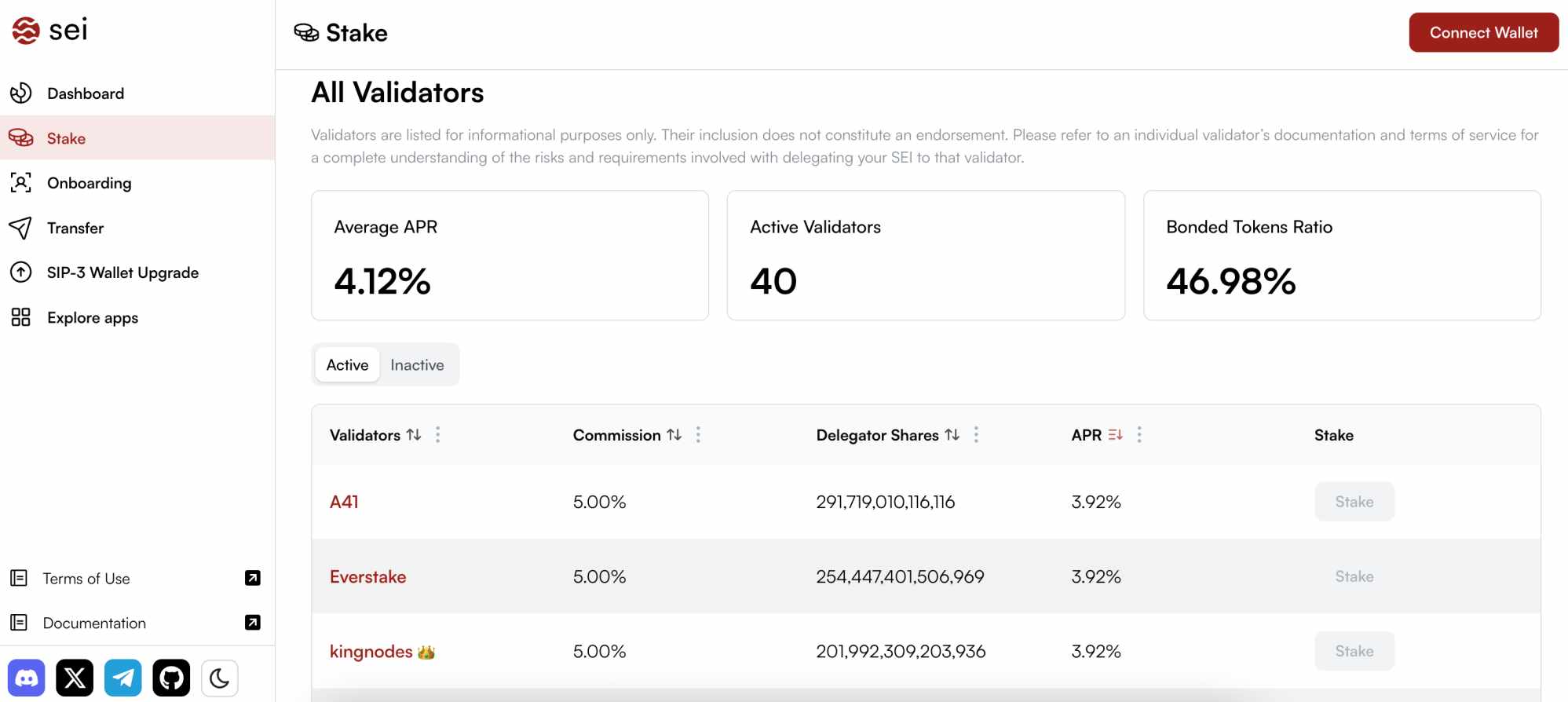Screen dimensions: 1568x702
Task: Click the Connect Wallet button
Action: click(1483, 32)
